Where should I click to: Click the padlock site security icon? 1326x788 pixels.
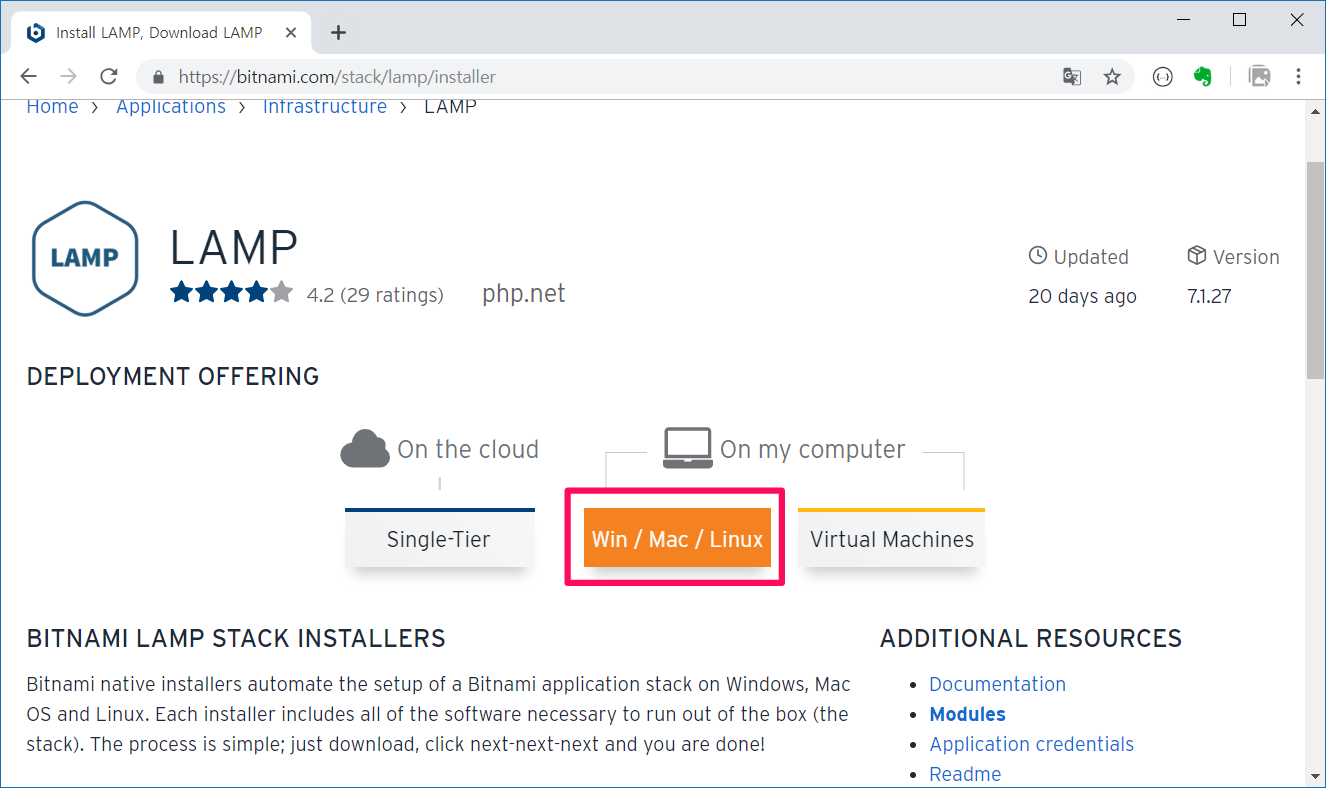157,77
